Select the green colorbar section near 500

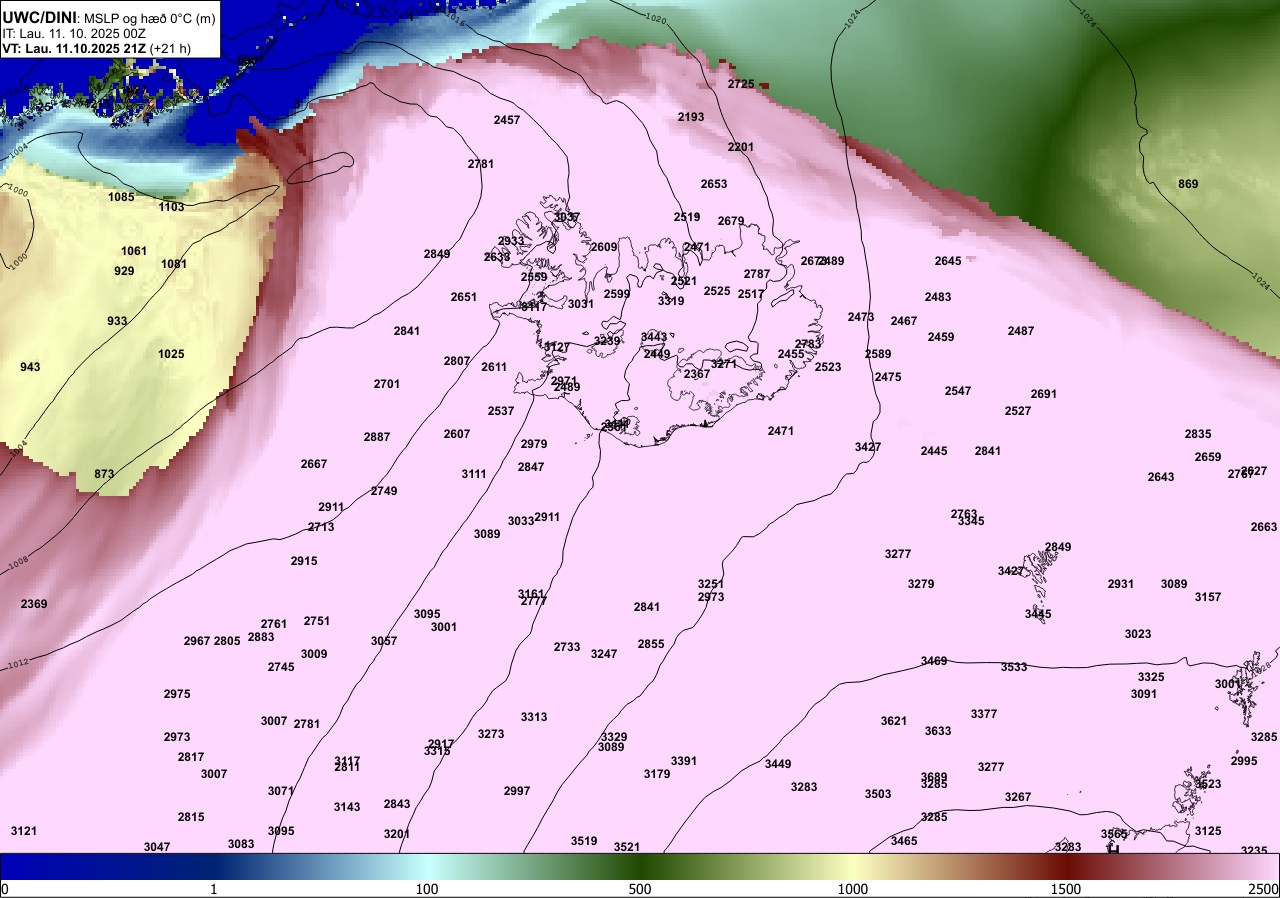(x=640, y=866)
